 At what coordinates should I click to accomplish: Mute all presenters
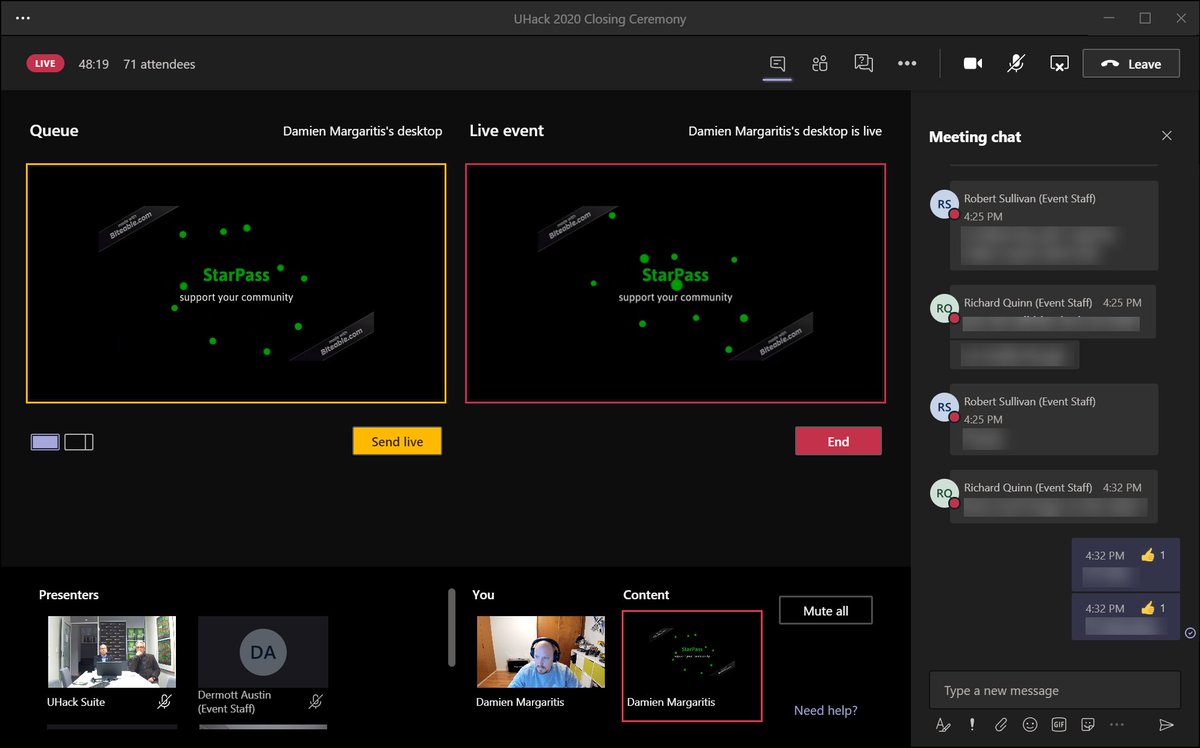point(826,610)
